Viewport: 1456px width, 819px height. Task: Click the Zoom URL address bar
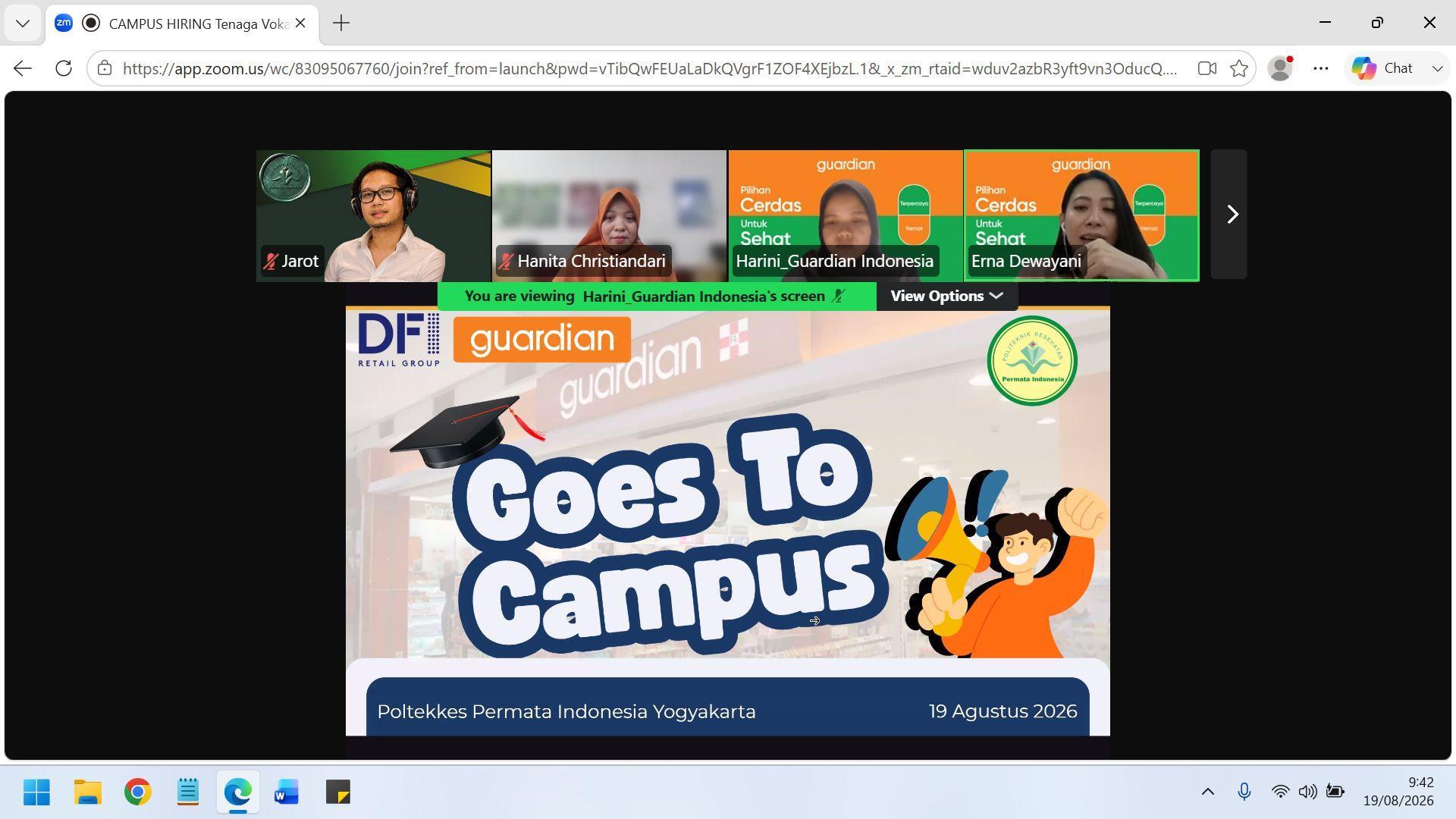point(649,68)
